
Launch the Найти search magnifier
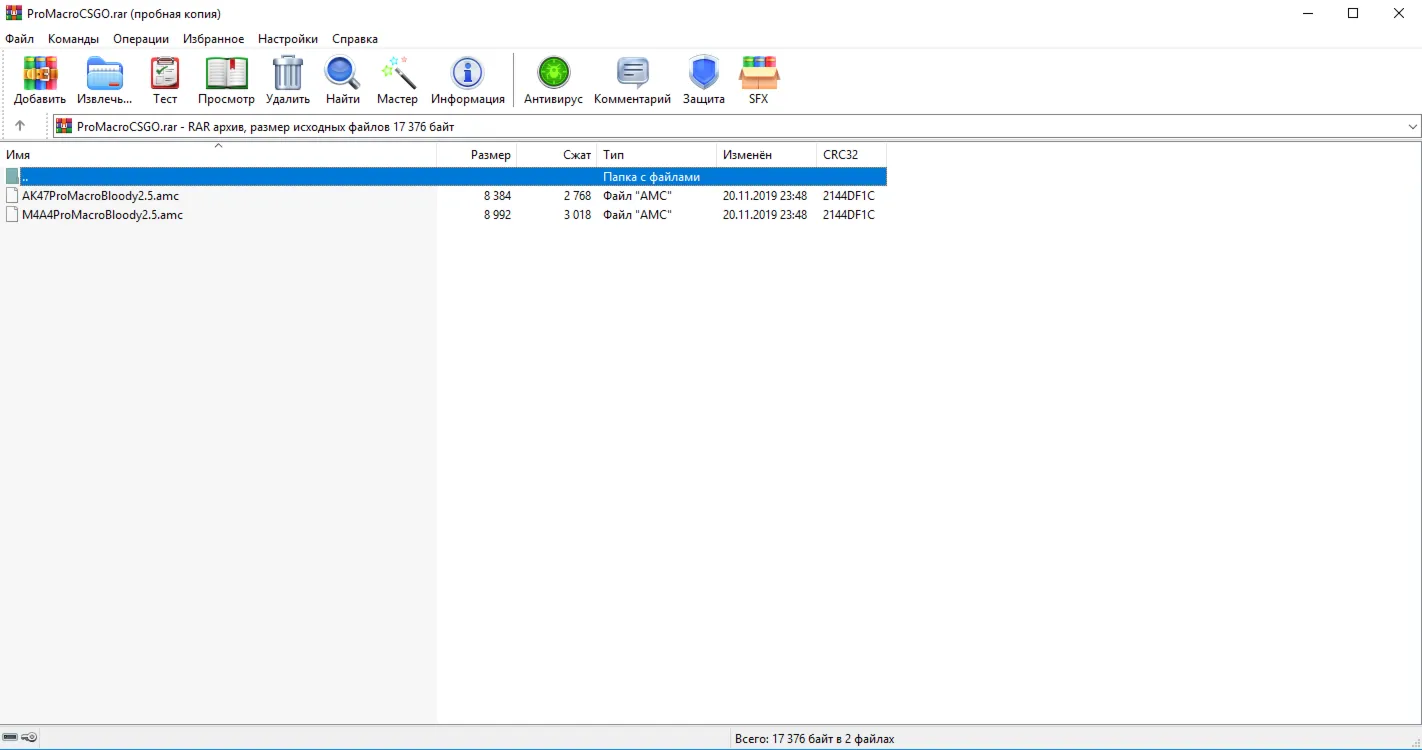pos(343,80)
